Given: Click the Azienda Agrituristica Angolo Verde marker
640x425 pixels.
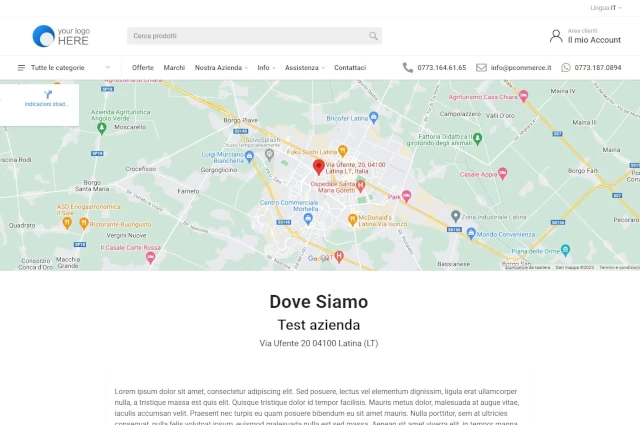Looking at the screenshot, I should tap(102, 128).
